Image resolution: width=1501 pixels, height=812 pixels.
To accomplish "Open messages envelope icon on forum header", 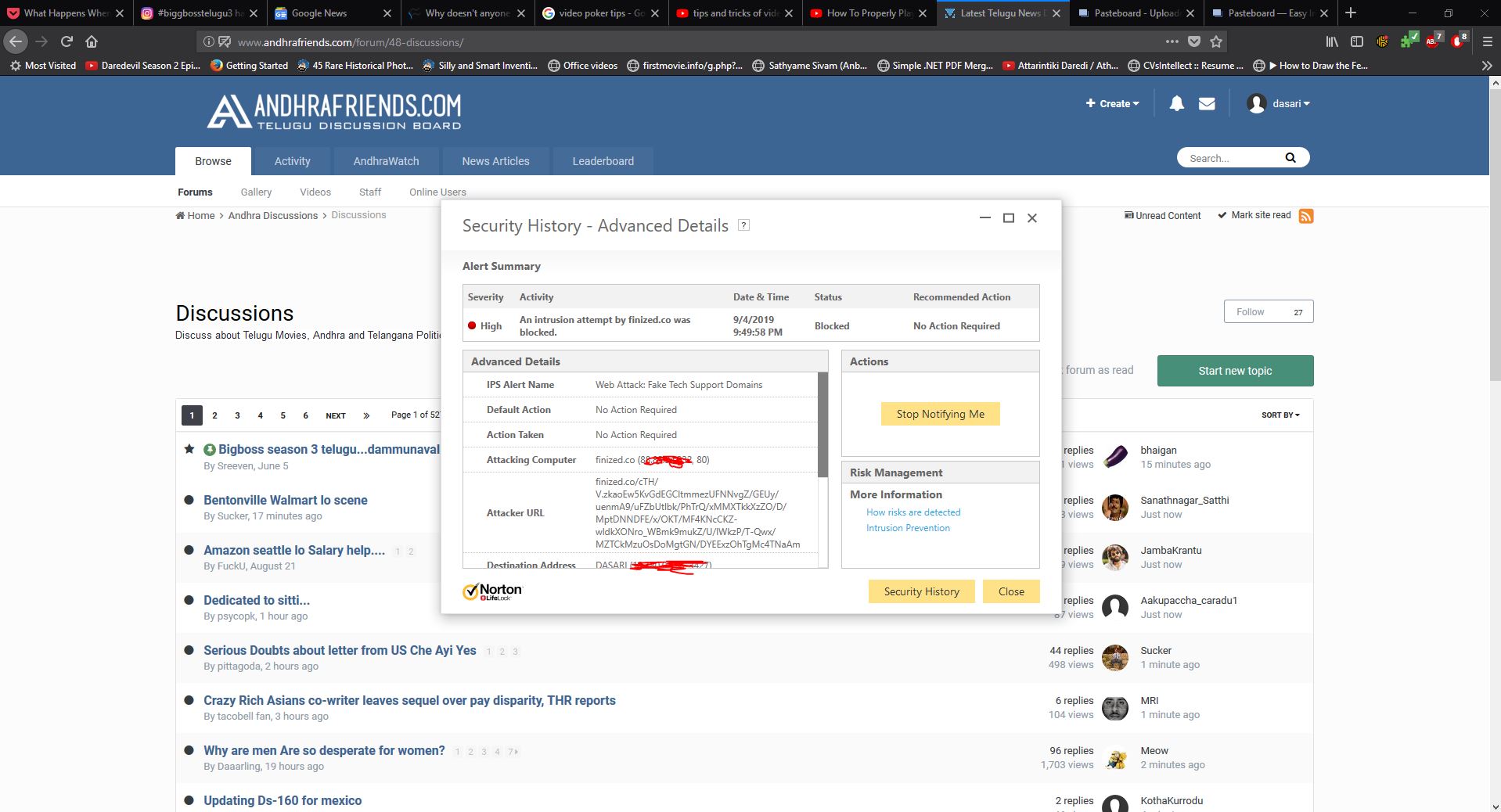I will [1207, 103].
